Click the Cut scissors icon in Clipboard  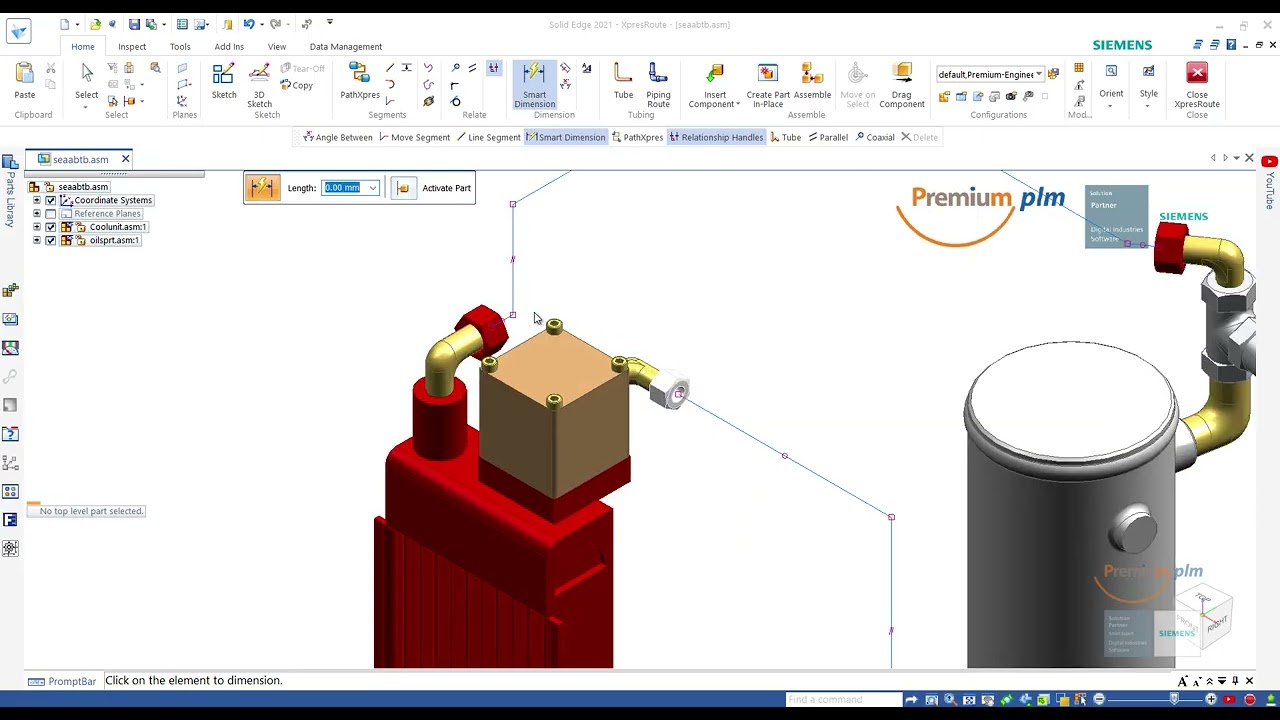click(x=50, y=68)
